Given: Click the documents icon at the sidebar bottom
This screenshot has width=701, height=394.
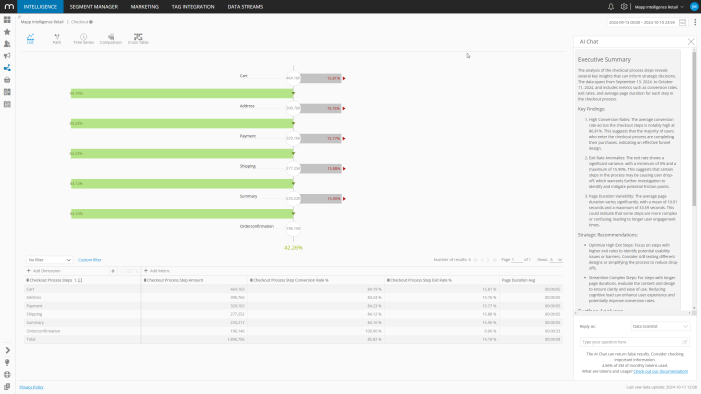Looking at the screenshot, I should pyautogui.click(x=7, y=386).
